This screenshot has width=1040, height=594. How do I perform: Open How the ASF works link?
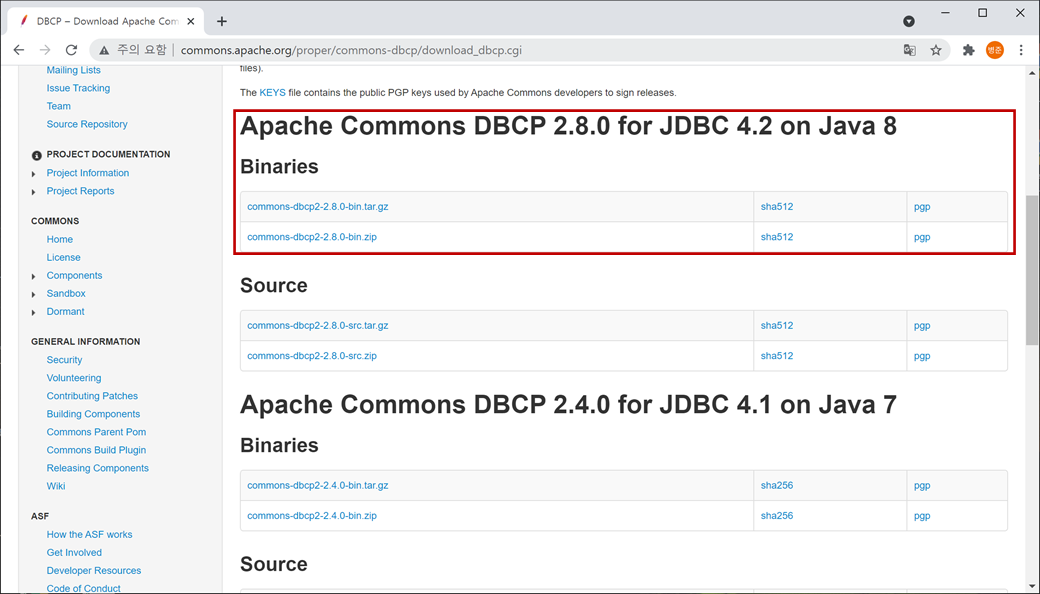click(x=90, y=534)
